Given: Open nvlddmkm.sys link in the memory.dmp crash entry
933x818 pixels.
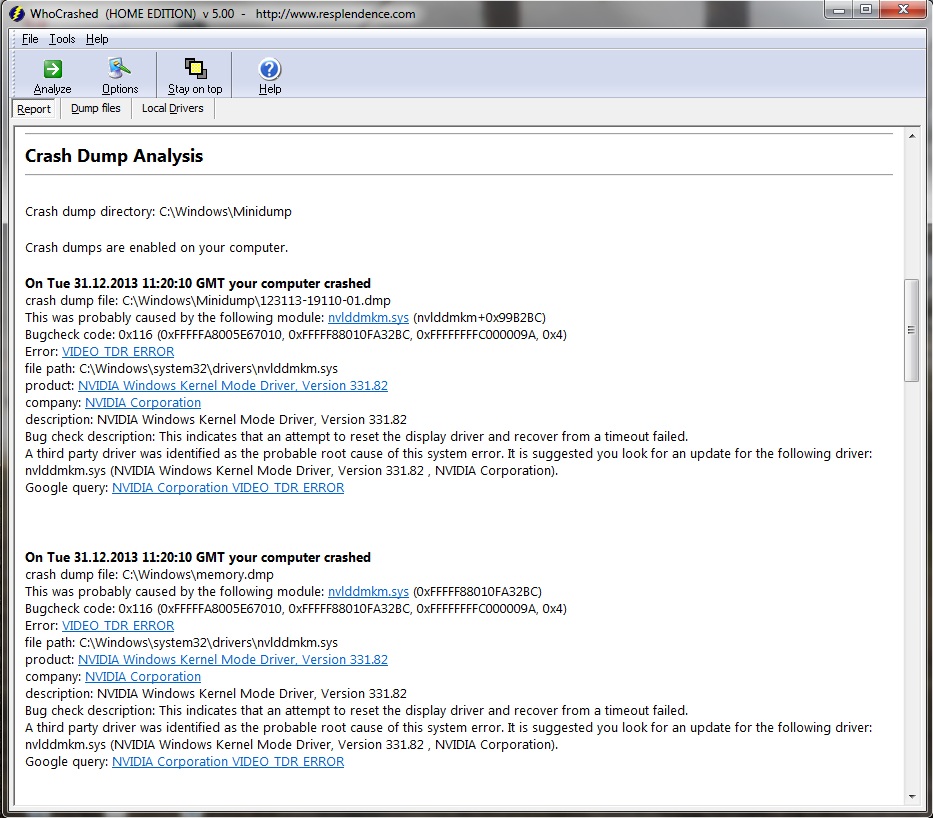Looking at the screenshot, I should [x=368, y=592].
